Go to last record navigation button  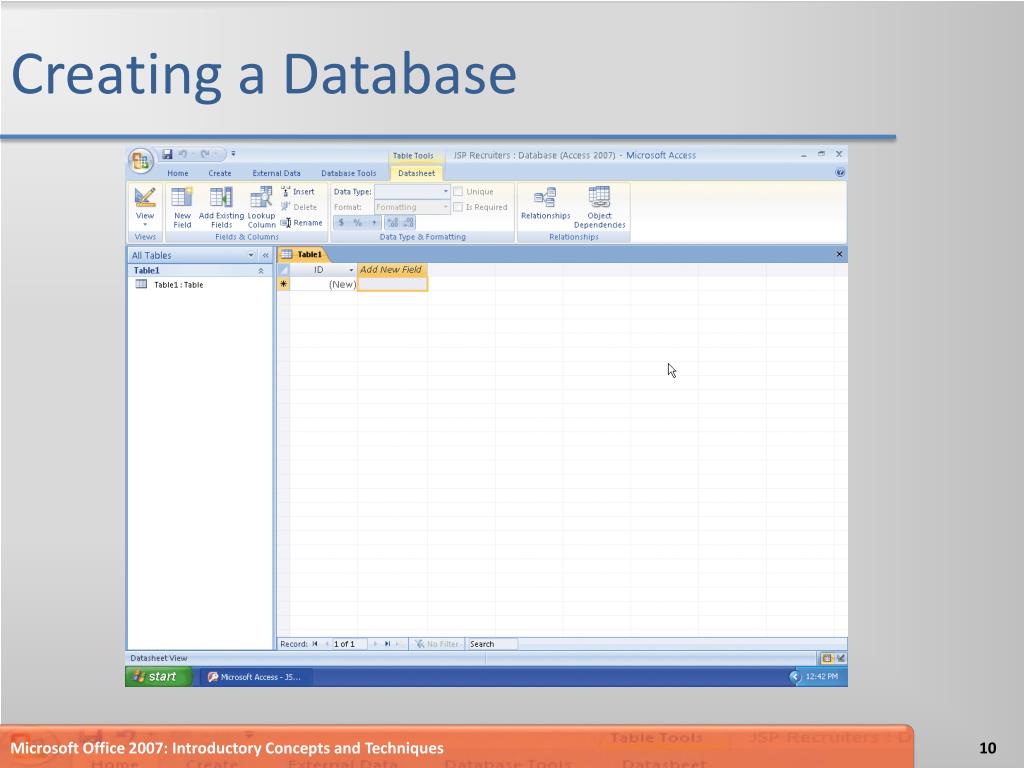(x=387, y=644)
